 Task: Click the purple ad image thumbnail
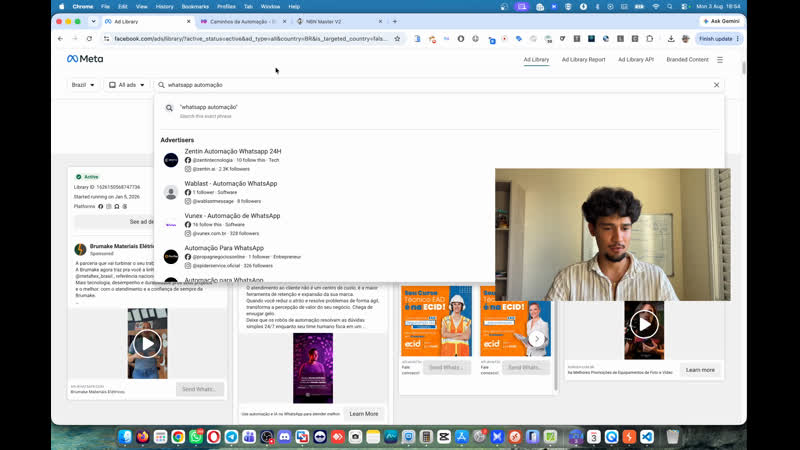pyautogui.click(x=313, y=368)
